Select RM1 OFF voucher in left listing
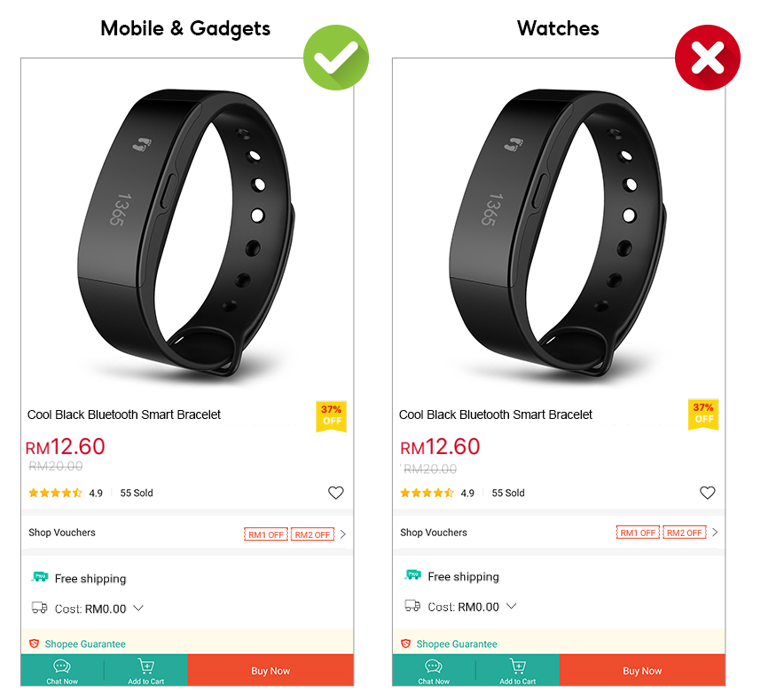Screen dimensions: 758x697 266,534
